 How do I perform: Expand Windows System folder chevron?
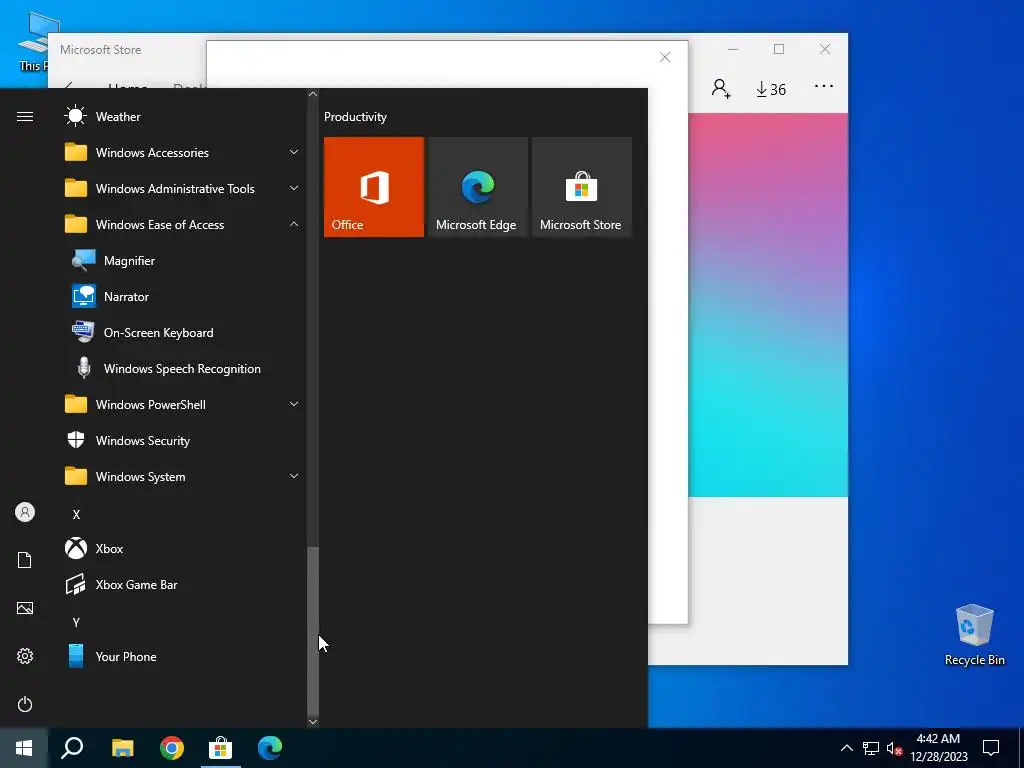tap(294, 476)
